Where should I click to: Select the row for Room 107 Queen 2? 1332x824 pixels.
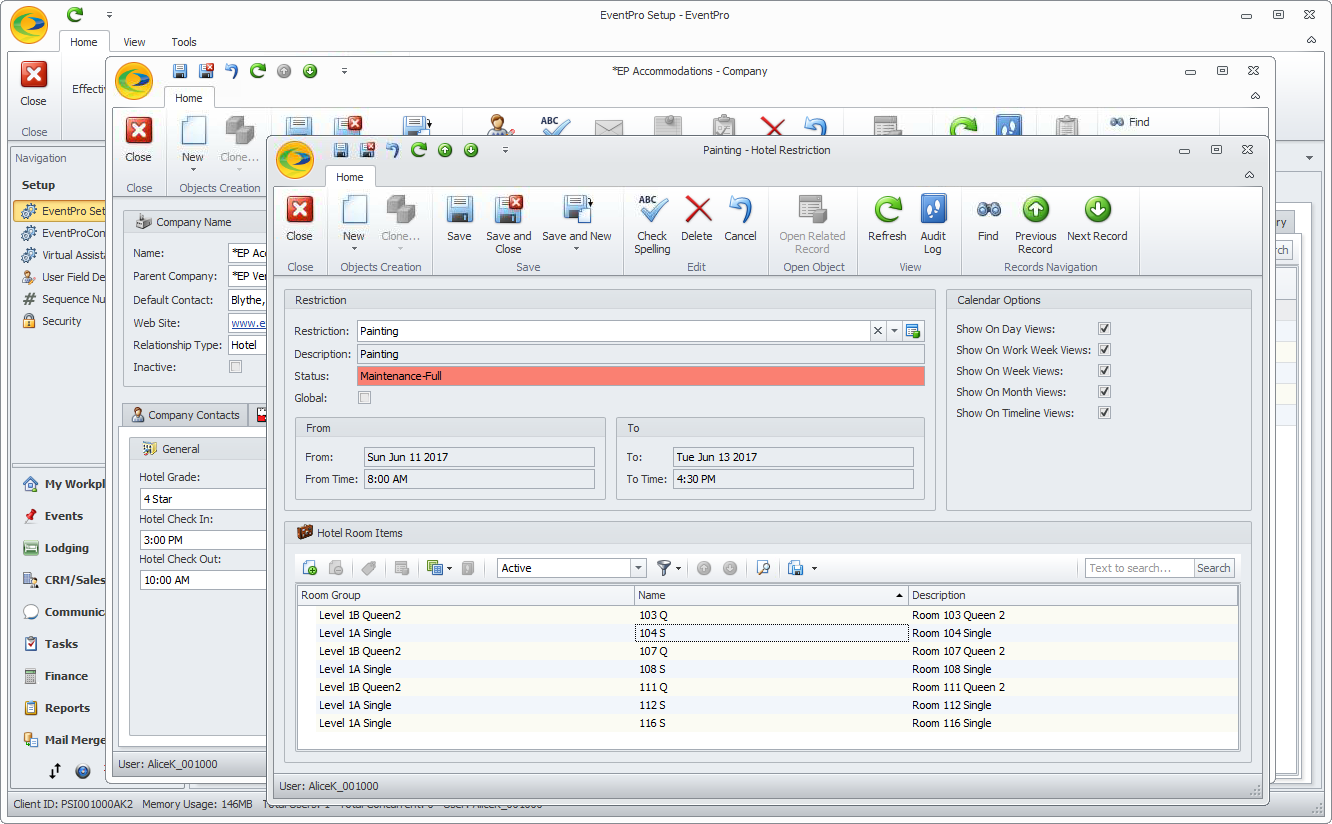(767, 651)
